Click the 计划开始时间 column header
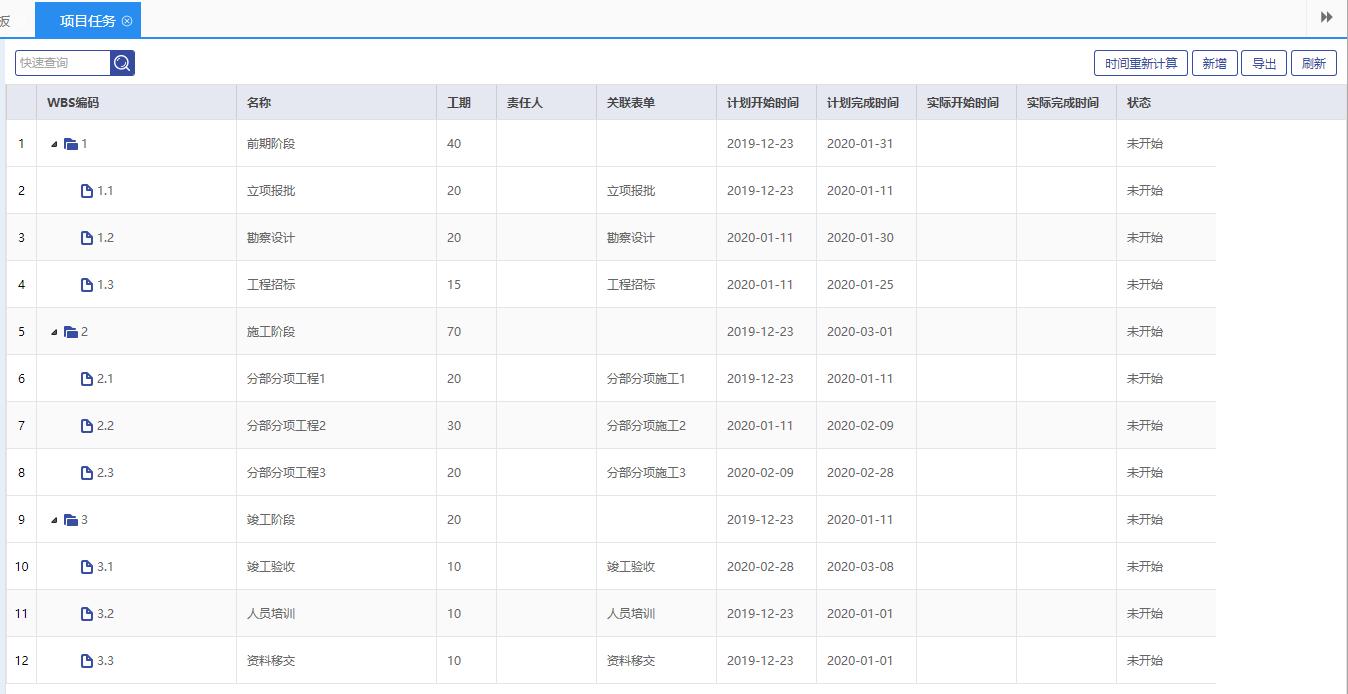1348x694 pixels. 762,103
